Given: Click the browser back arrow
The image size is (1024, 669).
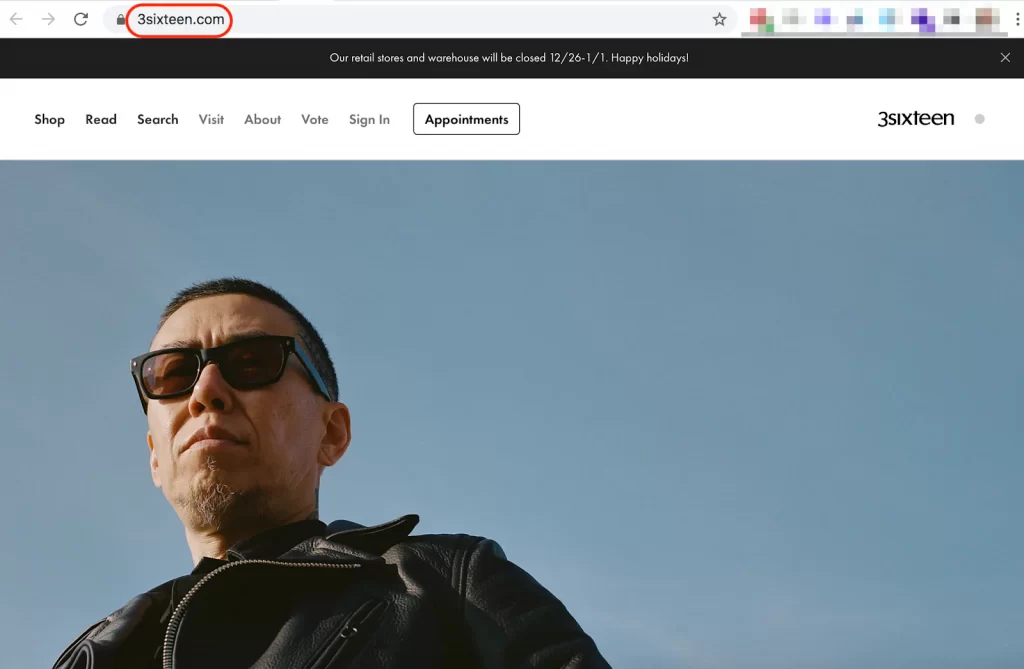Looking at the screenshot, I should click(x=16, y=19).
